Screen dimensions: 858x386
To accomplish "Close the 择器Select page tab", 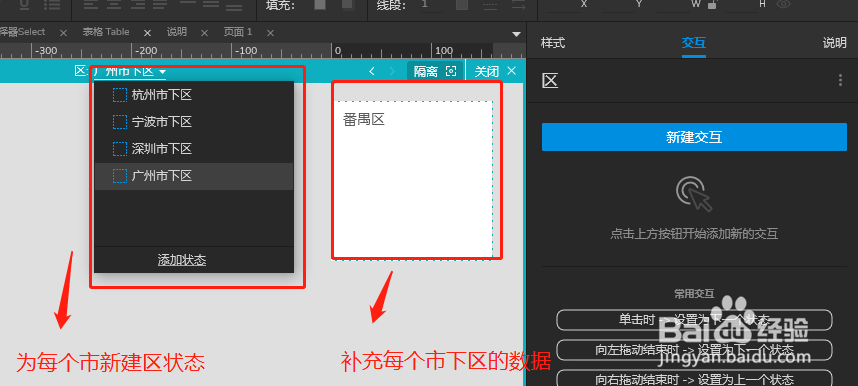I will pos(63,33).
